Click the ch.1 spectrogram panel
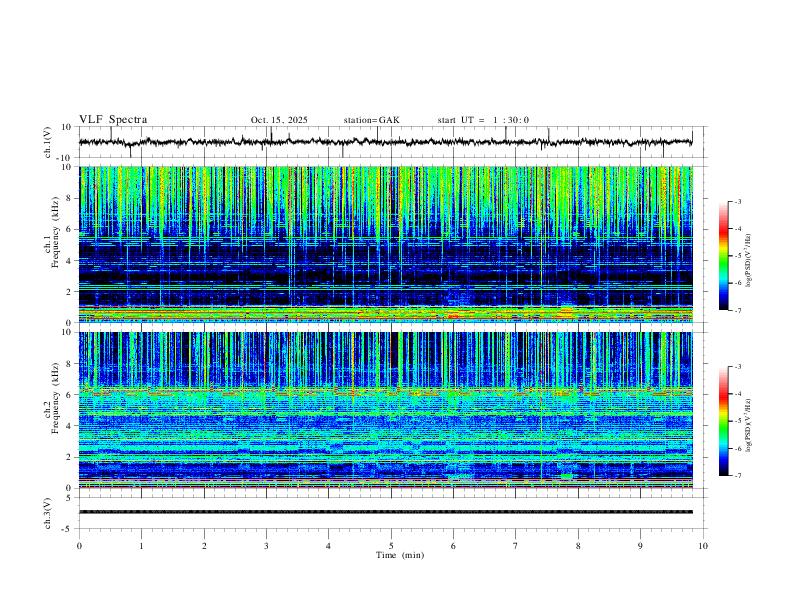Image resolution: width=792 pixels, height=612 pixels. pos(386,244)
